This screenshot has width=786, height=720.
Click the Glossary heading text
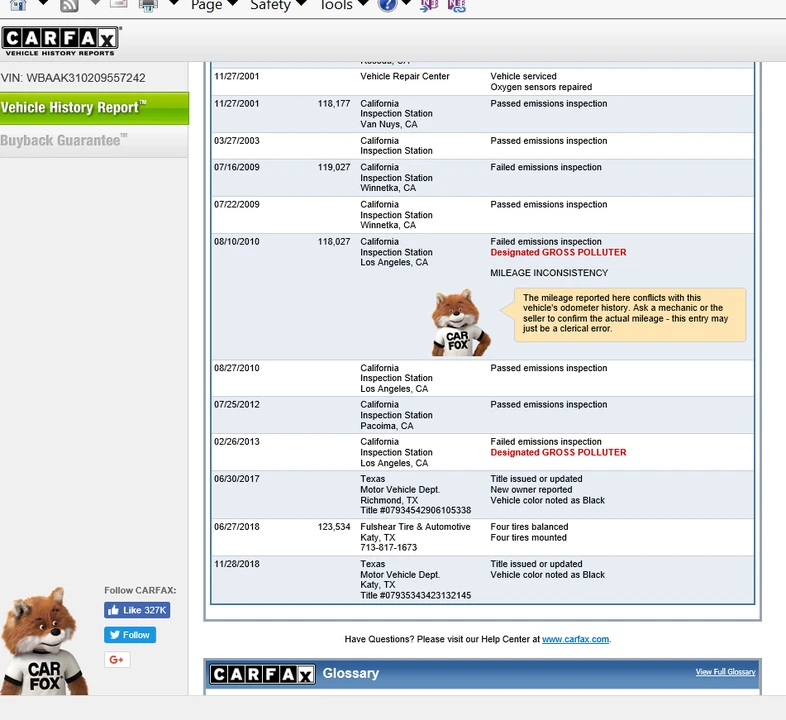351,673
